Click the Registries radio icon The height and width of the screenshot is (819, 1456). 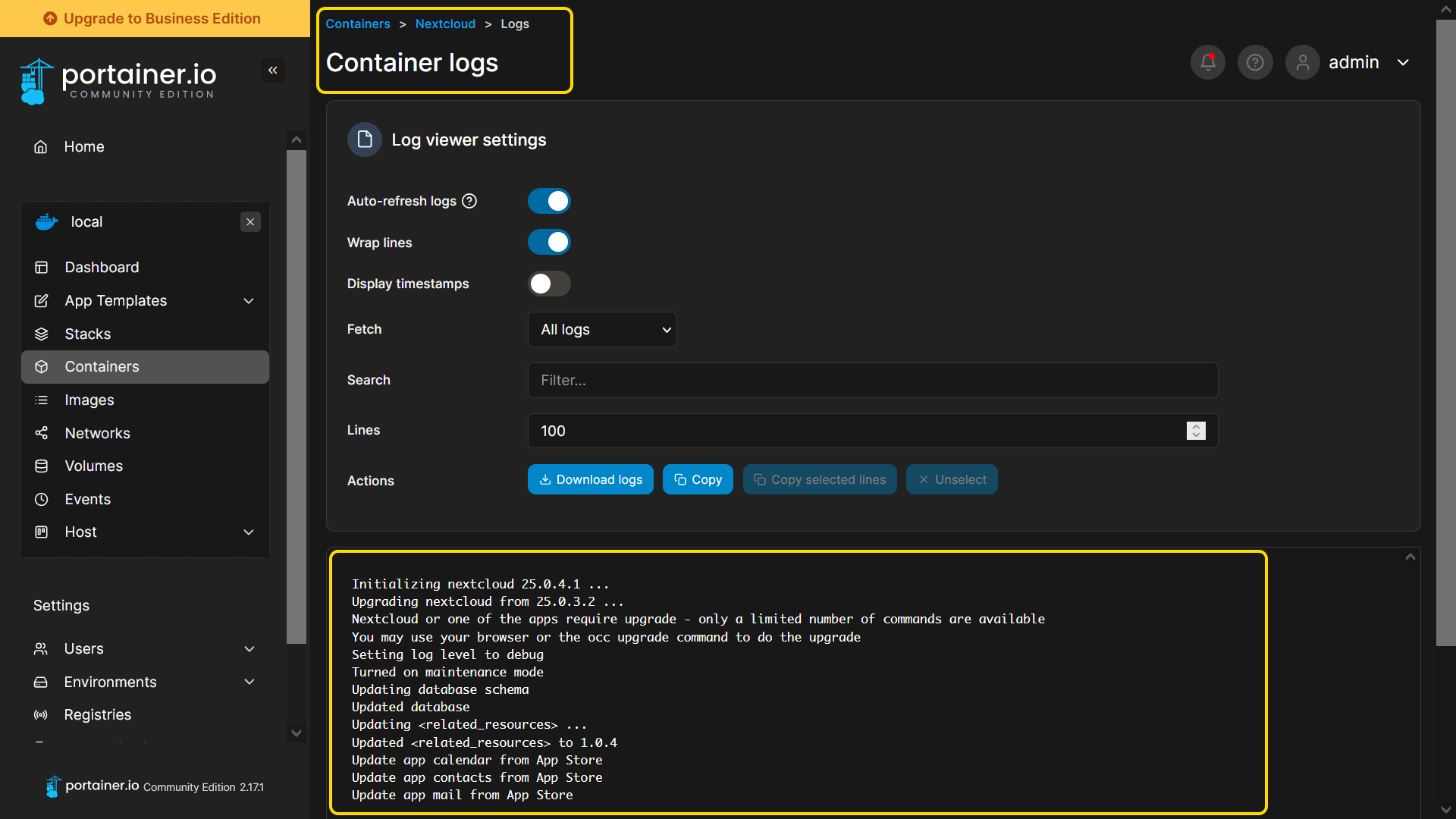click(41, 715)
